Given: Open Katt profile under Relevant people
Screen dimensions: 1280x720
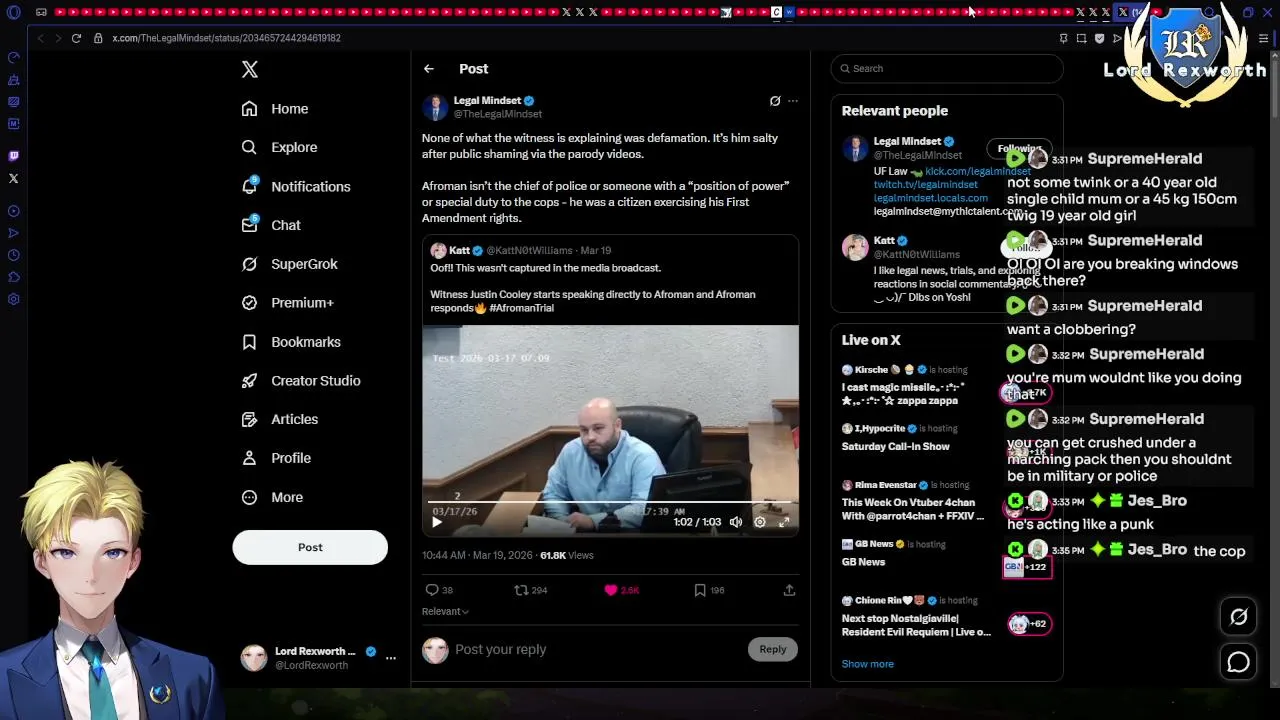Looking at the screenshot, I should pyautogui.click(x=884, y=241).
